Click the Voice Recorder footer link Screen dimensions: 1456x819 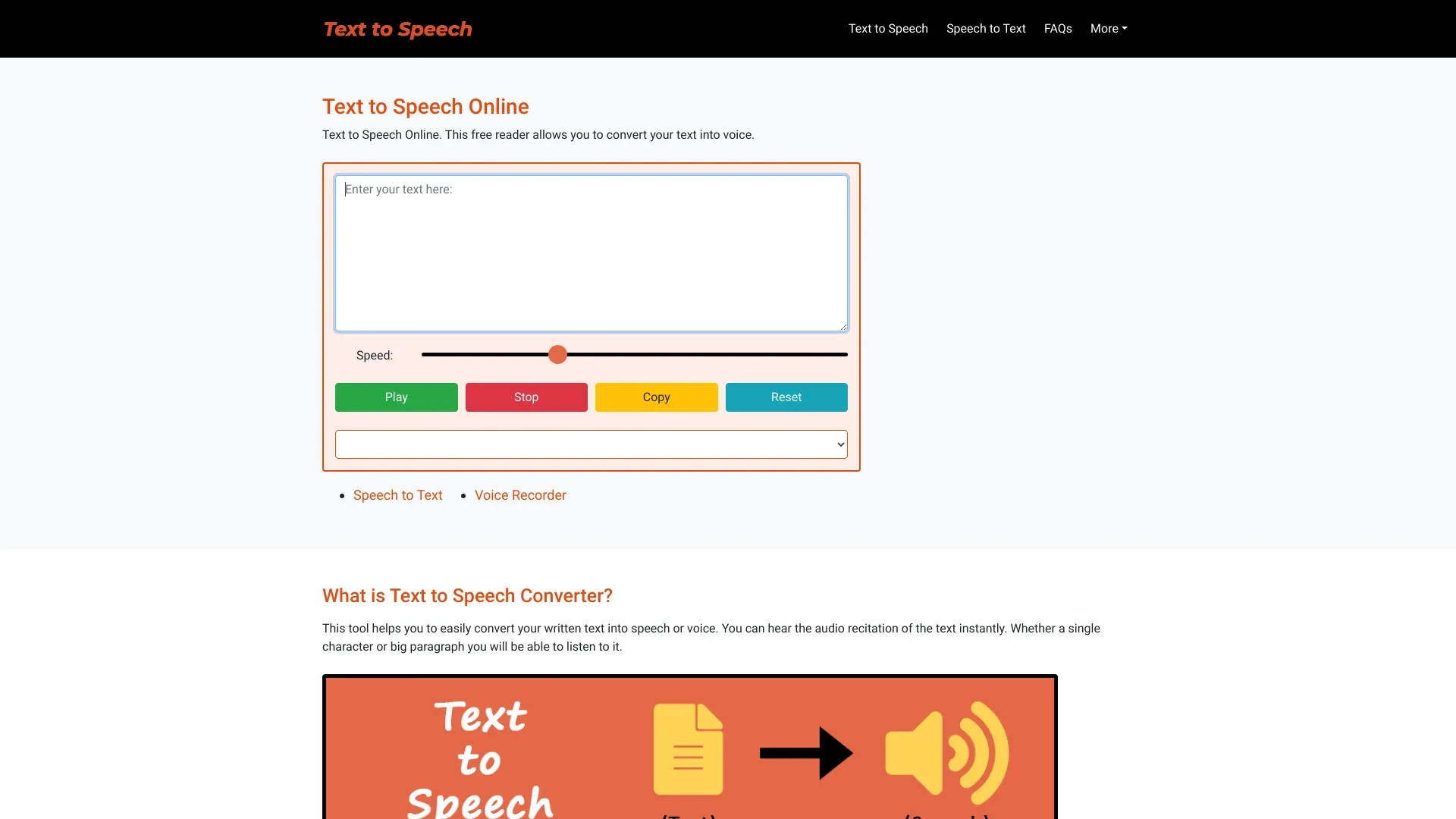click(x=520, y=495)
